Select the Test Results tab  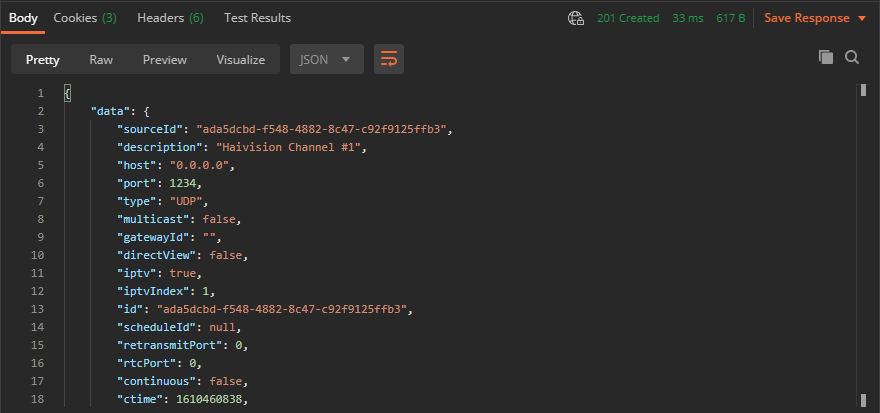257,18
